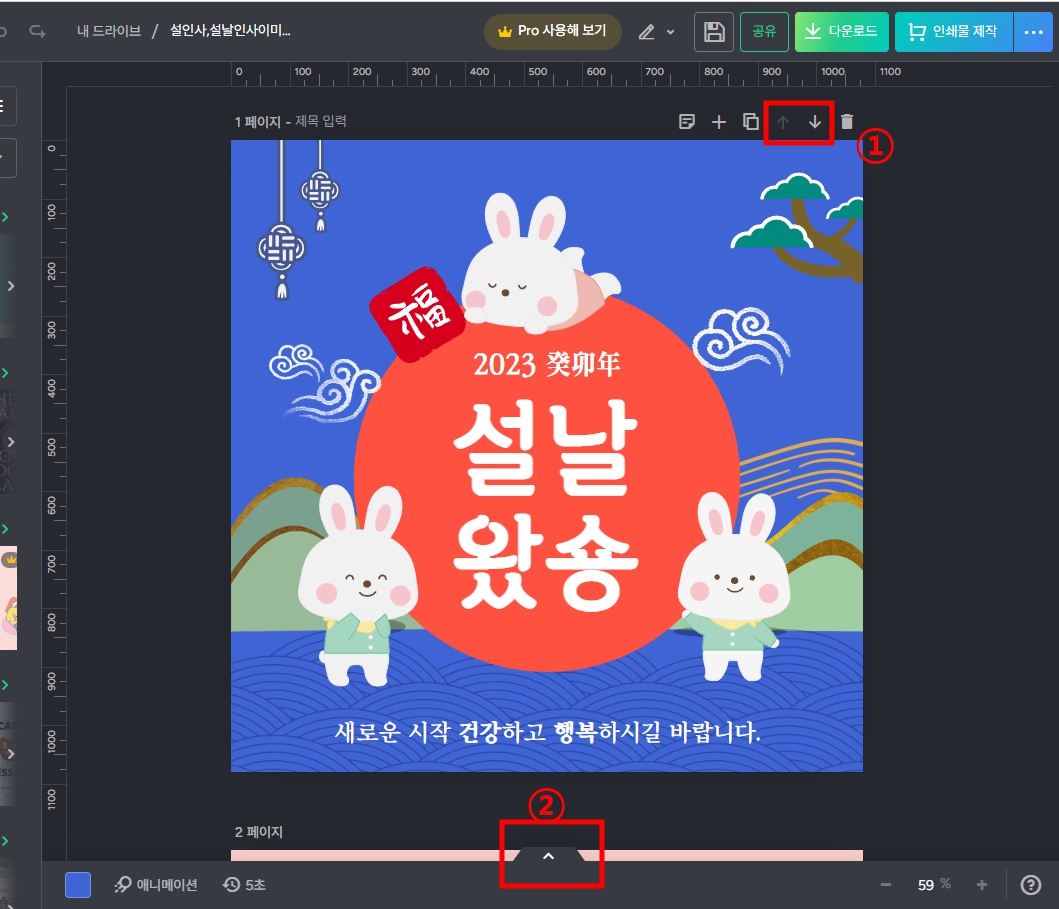This screenshot has height=909, width=1059.
Task: Select the pencil edit tool icon
Action: coord(646,31)
